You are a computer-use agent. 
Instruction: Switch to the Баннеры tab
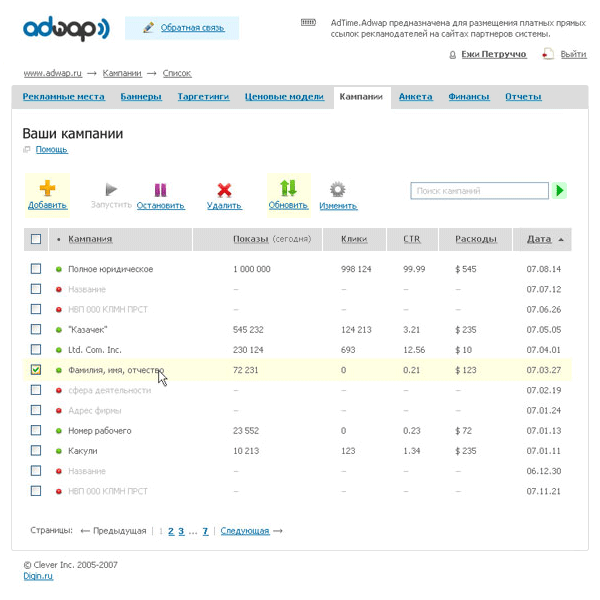pos(141,97)
